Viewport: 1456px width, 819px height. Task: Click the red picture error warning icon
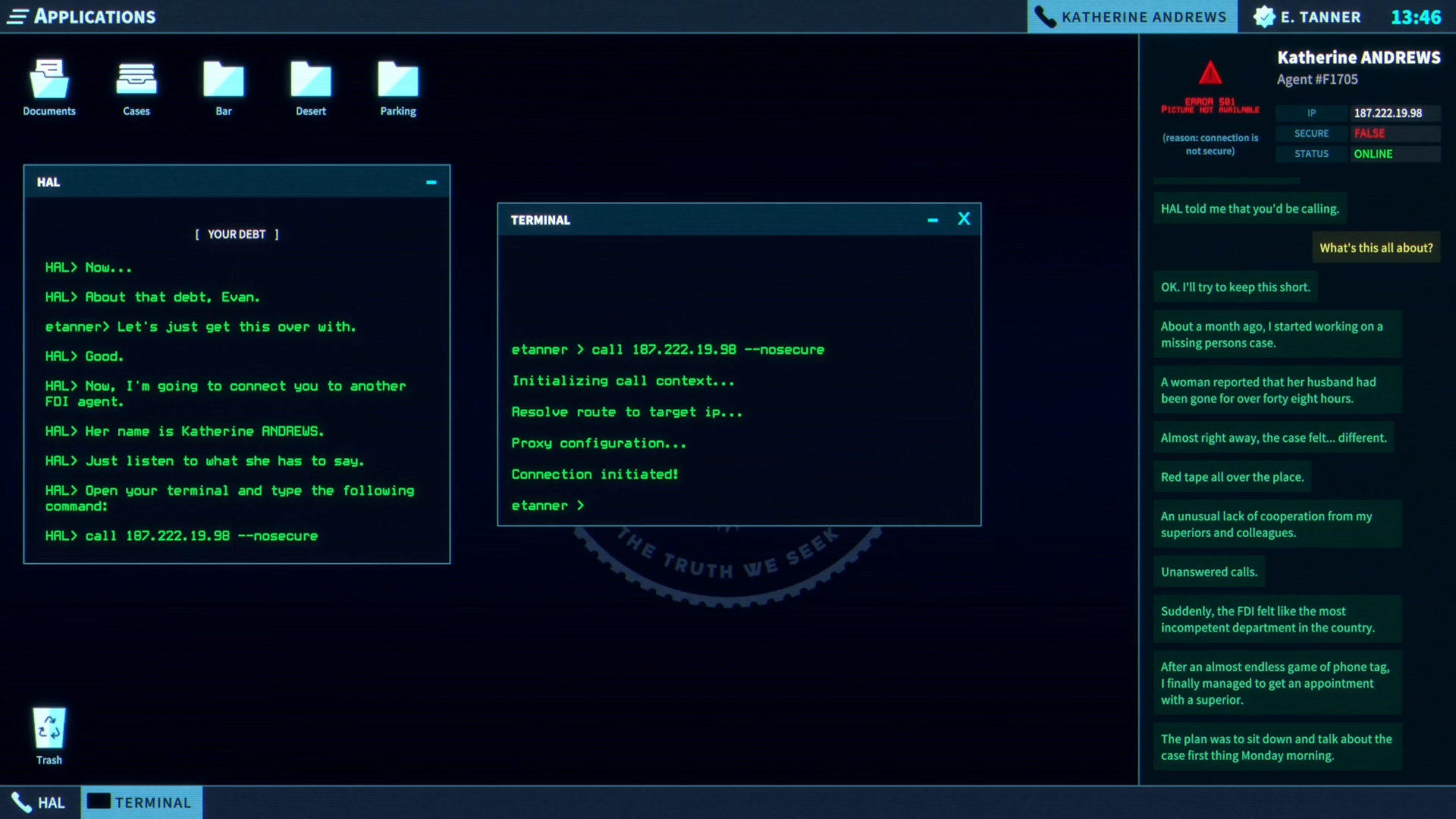pos(1210,74)
